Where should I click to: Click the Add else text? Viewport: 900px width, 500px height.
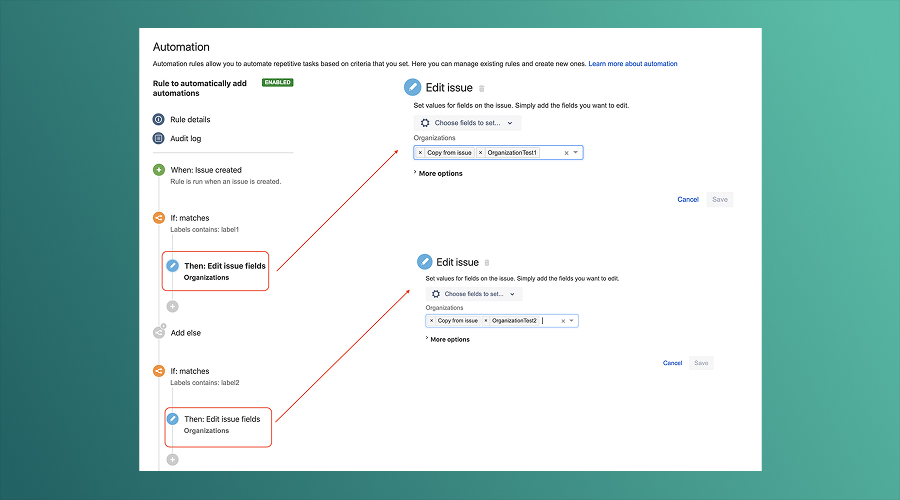tap(185, 333)
